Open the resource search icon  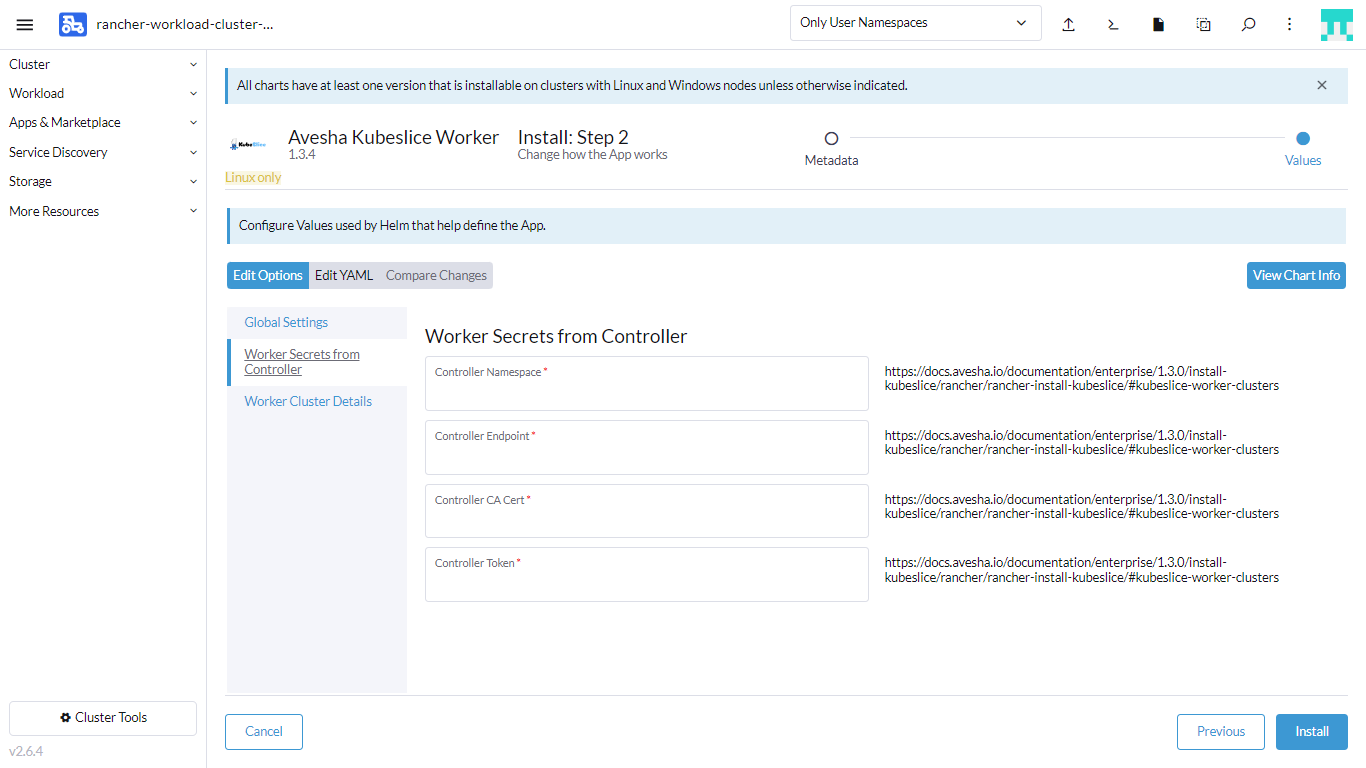[1248, 24]
